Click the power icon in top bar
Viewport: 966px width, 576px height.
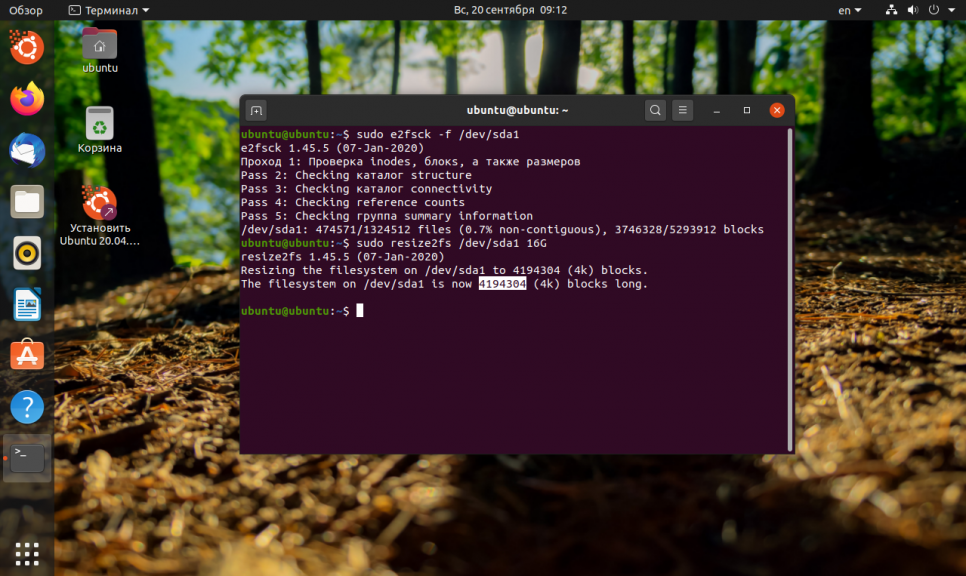[x=934, y=10]
